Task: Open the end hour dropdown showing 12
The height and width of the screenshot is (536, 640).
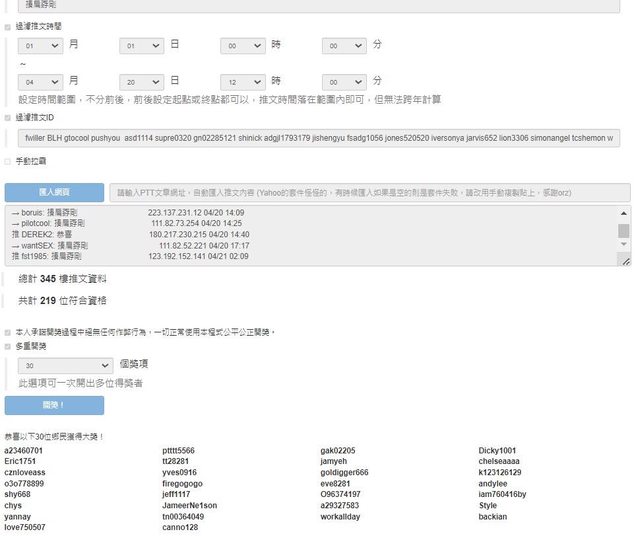Action: coord(243,81)
